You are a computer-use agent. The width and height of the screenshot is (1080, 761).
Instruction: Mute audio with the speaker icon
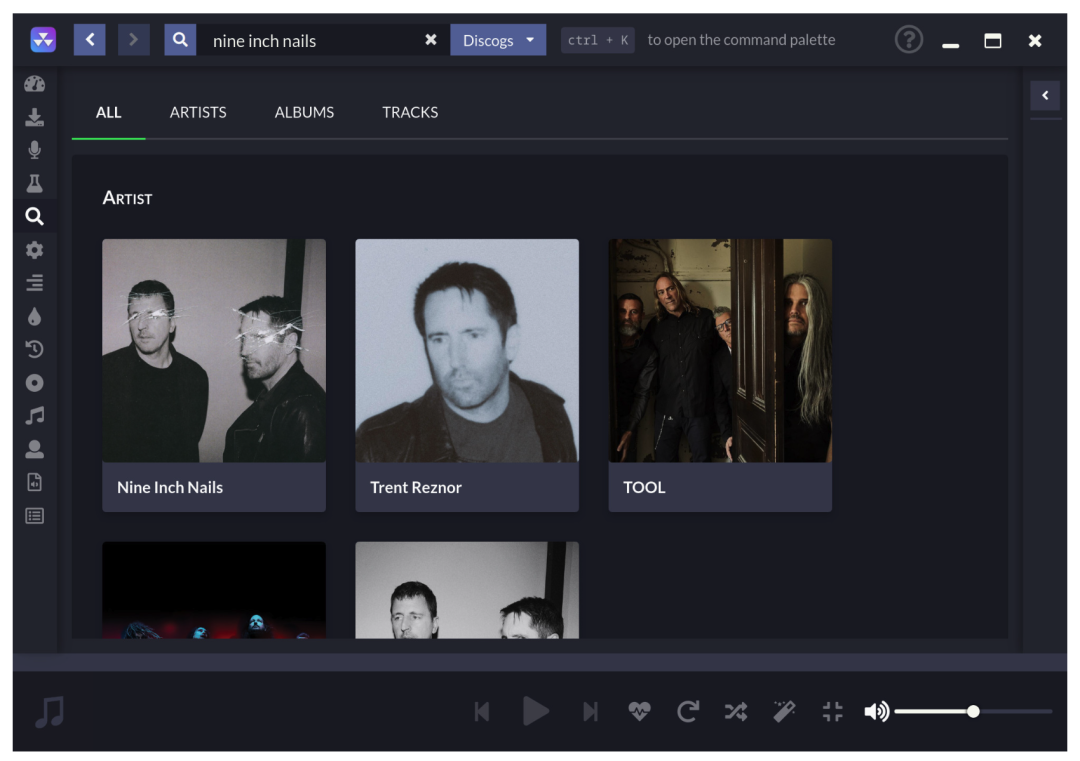pyautogui.click(x=876, y=711)
